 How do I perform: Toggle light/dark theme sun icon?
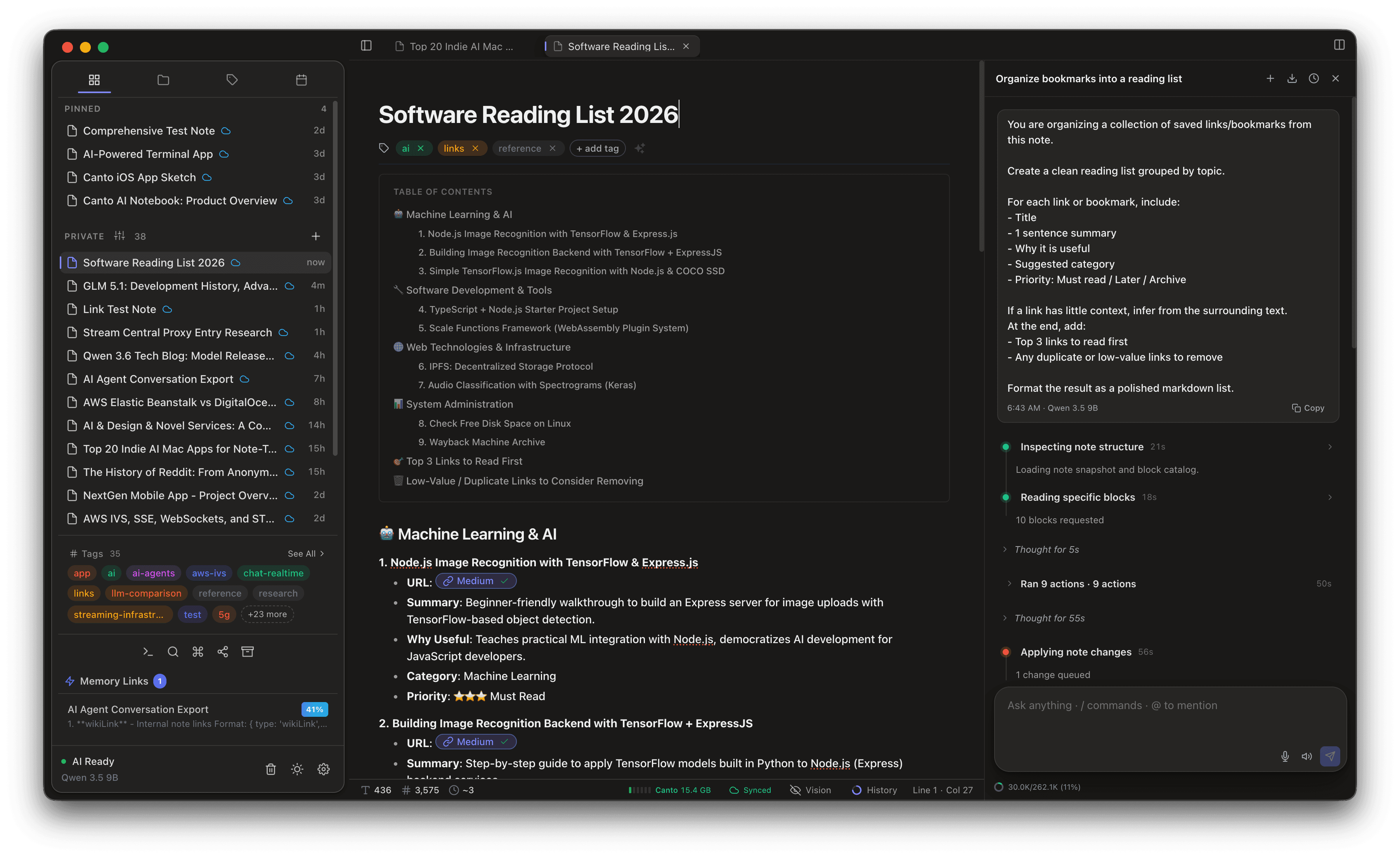(297, 769)
